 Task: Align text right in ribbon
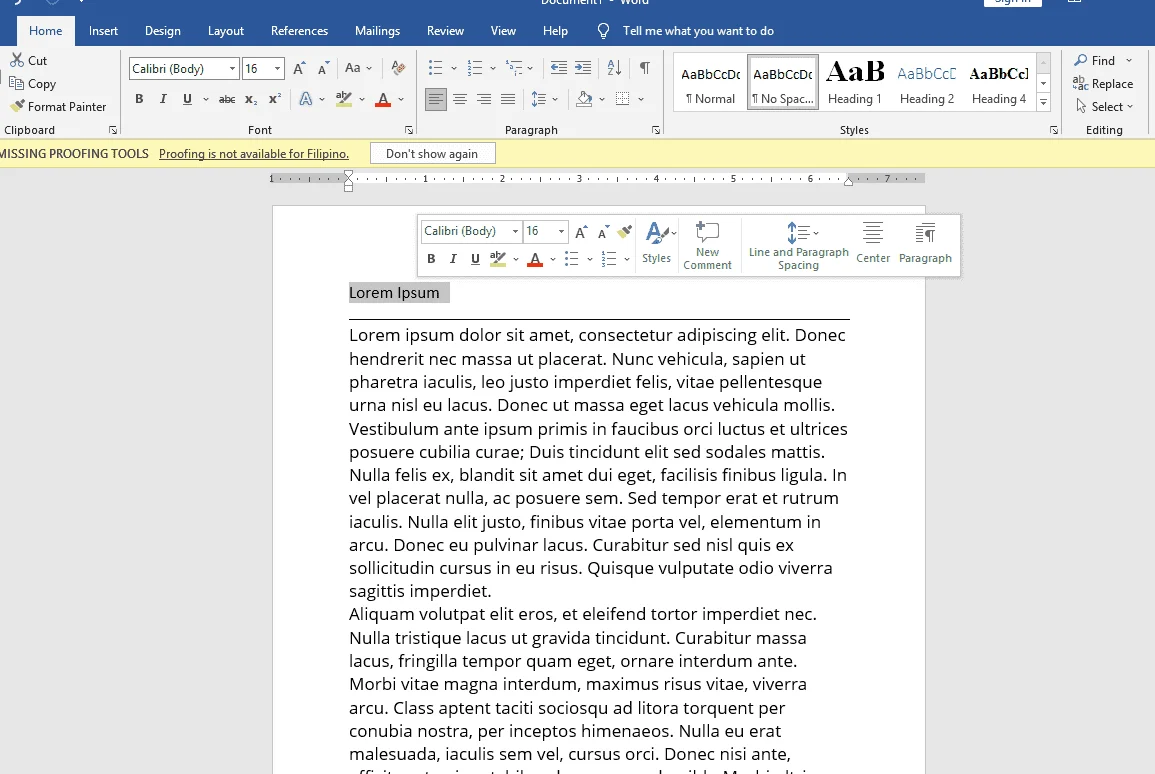point(484,99)
